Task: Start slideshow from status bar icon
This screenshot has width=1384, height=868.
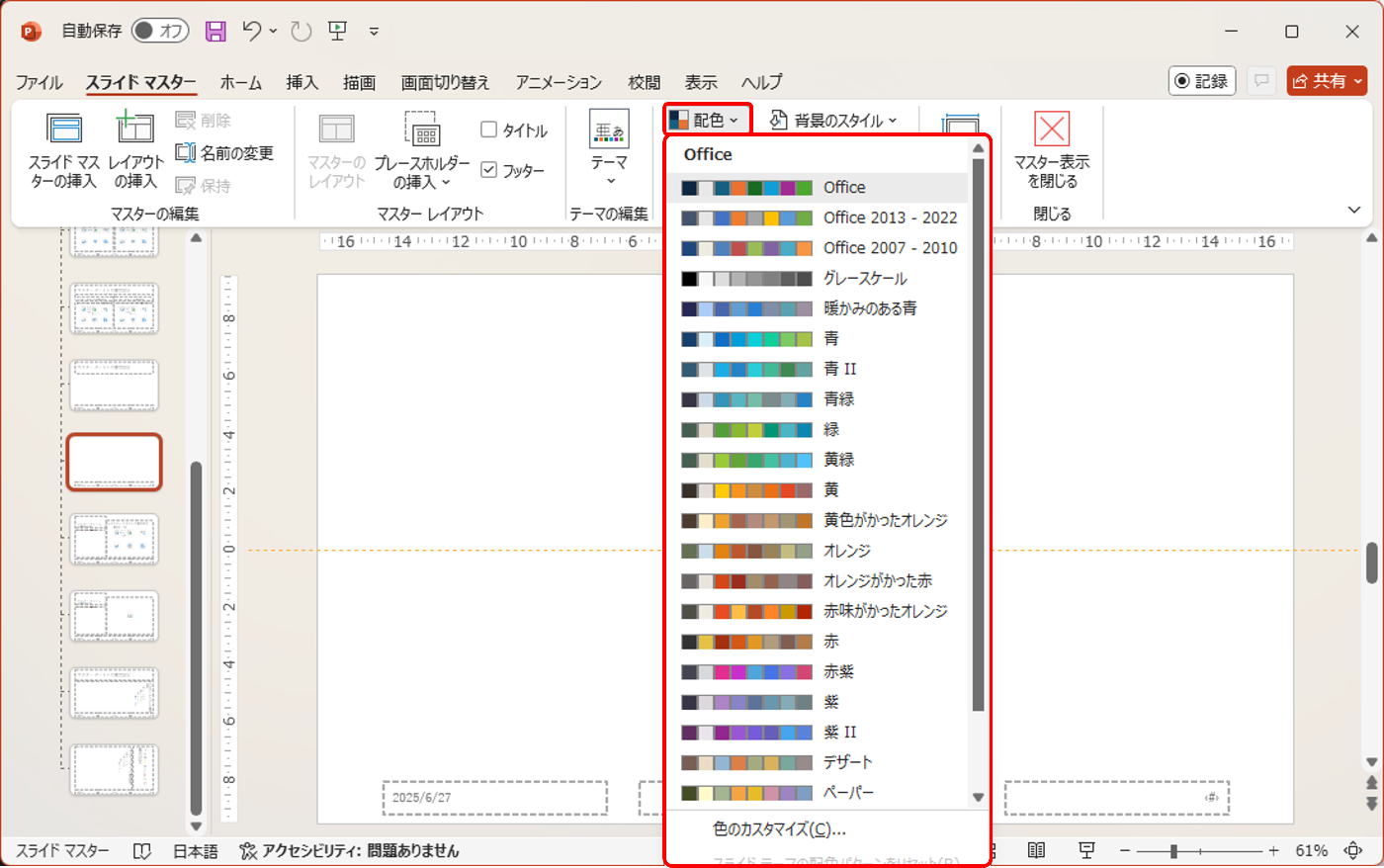Action: 1086,851
